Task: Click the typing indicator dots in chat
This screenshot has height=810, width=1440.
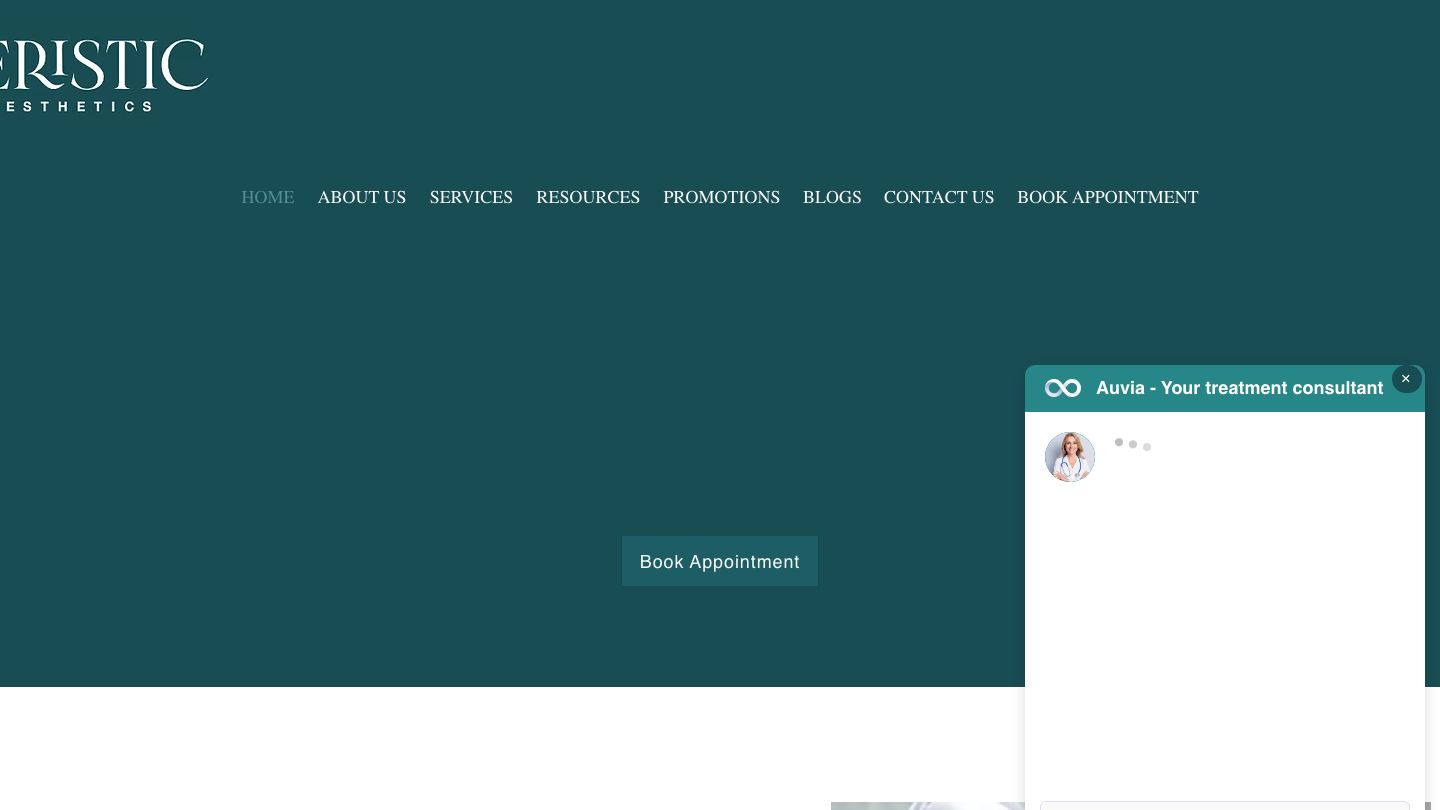Action: 1133,444
